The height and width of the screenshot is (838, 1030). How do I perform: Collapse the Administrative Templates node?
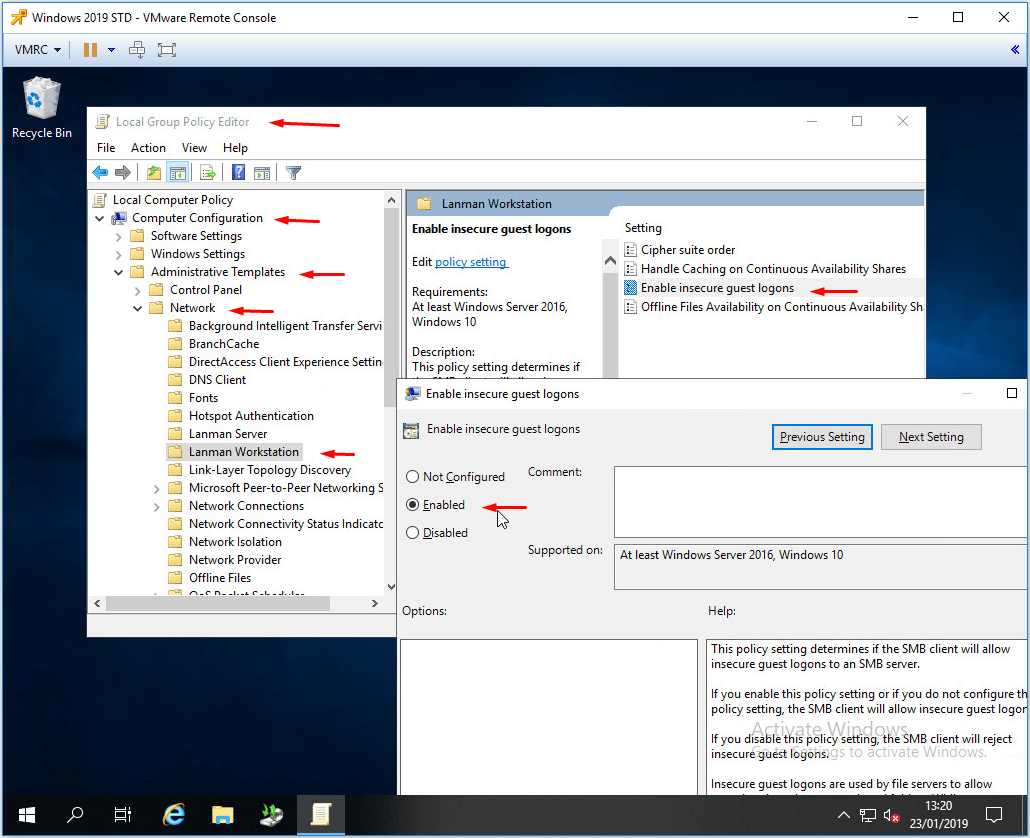coord(118,272)
